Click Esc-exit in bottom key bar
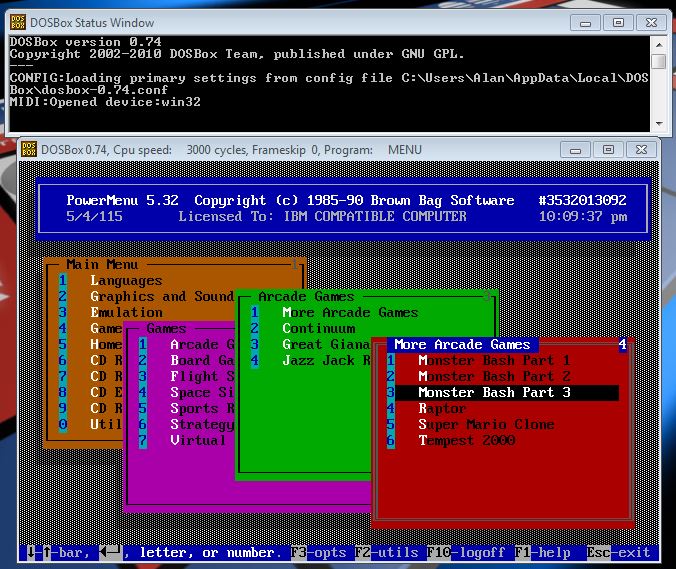This screenshot has height=569, width=676. pyautogui.click(x=618, y=553)
